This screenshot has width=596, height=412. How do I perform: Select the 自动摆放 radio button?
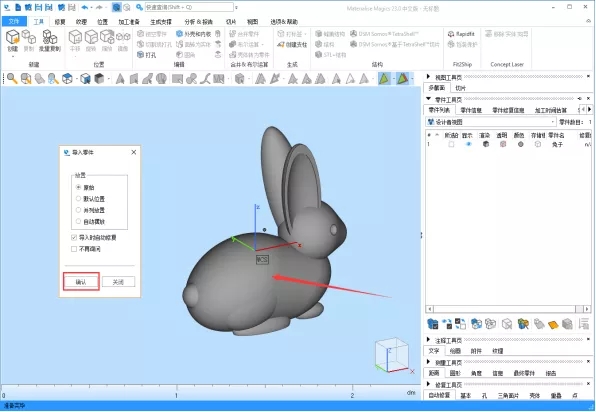click(78, 221)
